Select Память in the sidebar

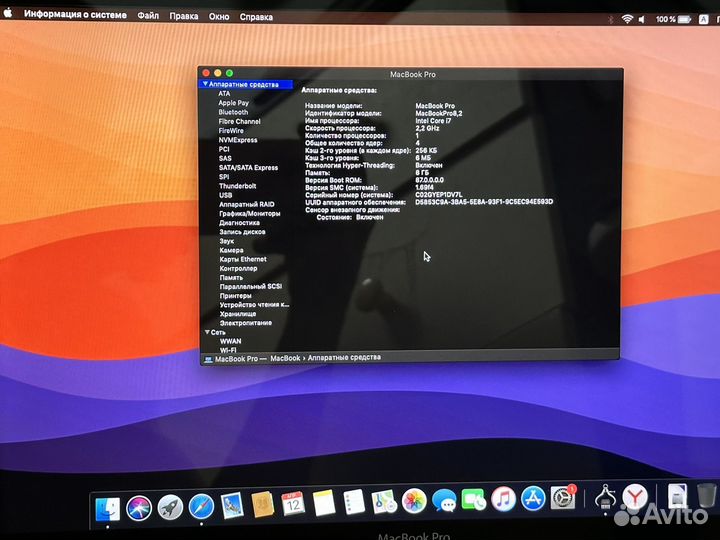[x=231, y=277]
